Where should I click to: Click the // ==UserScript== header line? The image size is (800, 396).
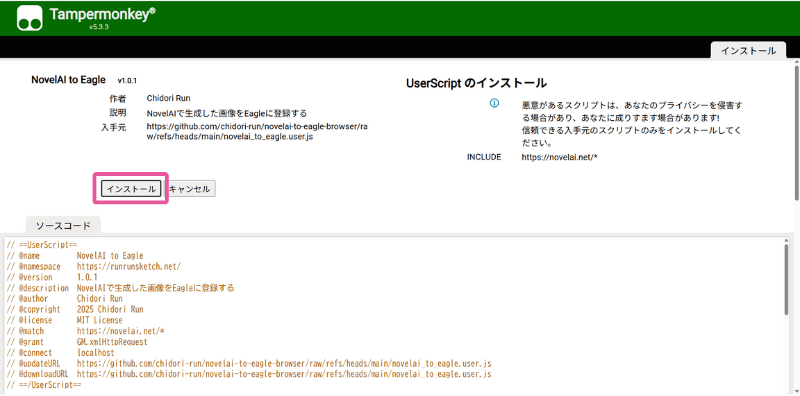42,245
